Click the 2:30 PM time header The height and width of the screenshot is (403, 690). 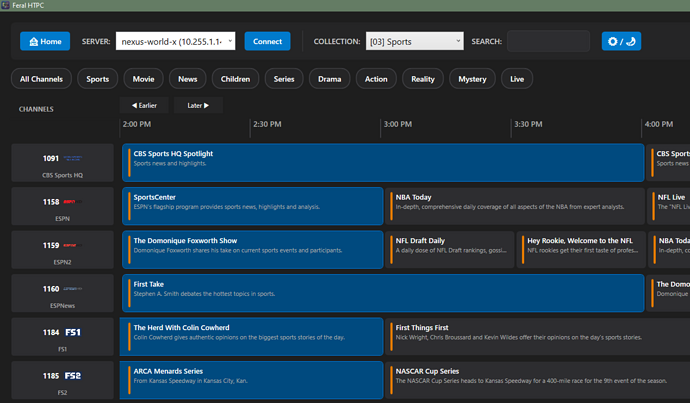(x=267, y=125)
